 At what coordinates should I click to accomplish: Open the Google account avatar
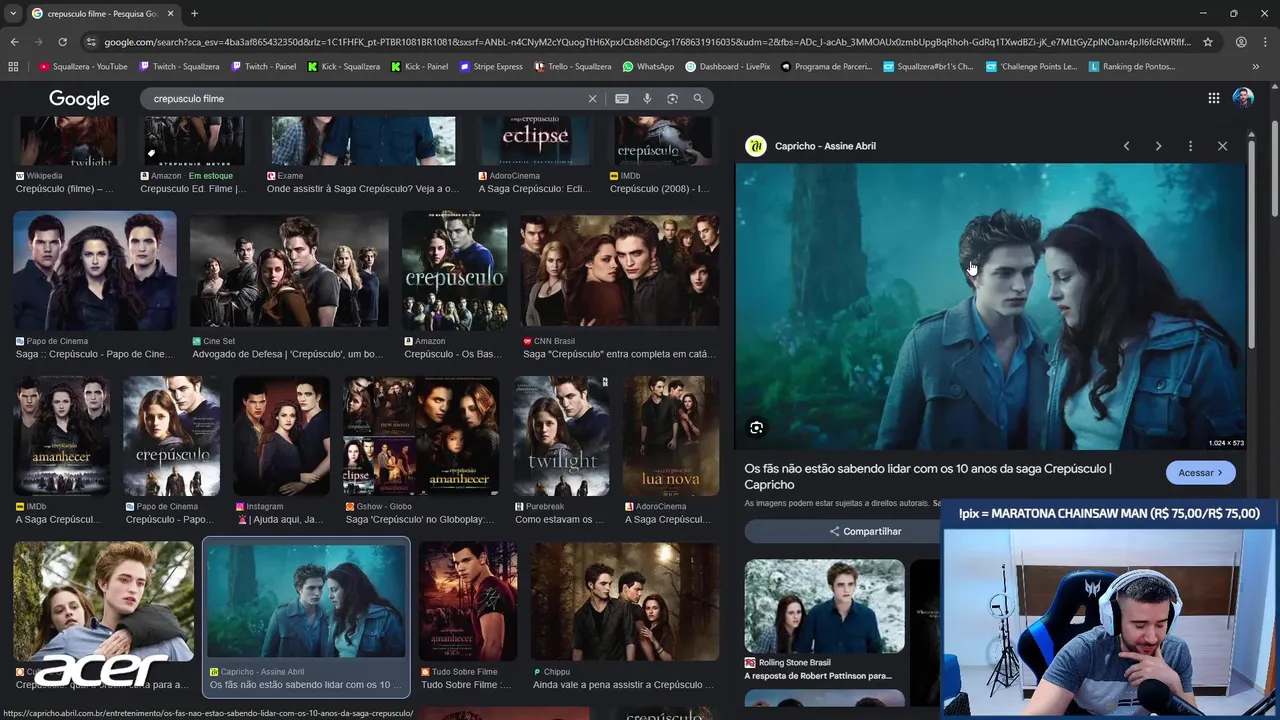coord(1243,97)
